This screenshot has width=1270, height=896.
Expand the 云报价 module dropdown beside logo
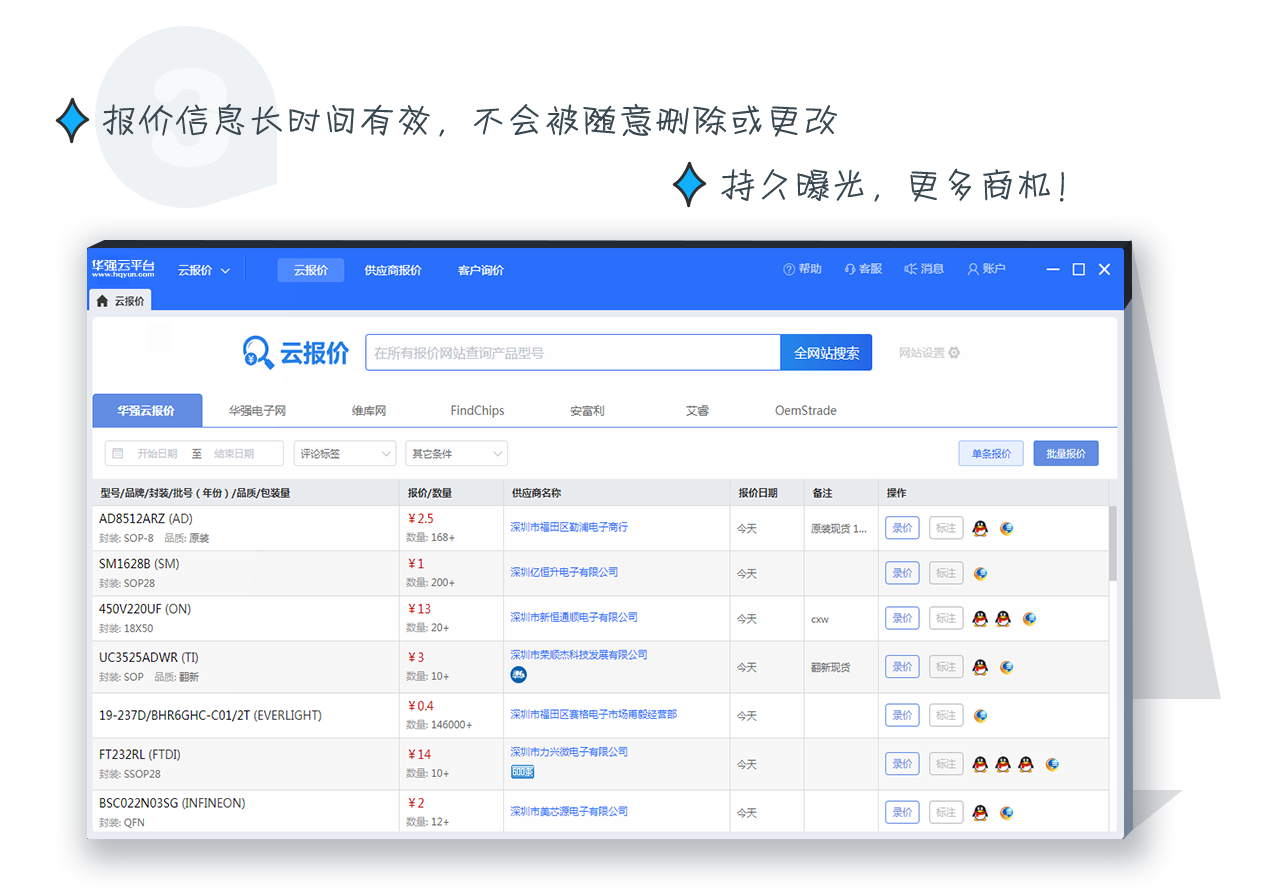(x=204, y=270)
